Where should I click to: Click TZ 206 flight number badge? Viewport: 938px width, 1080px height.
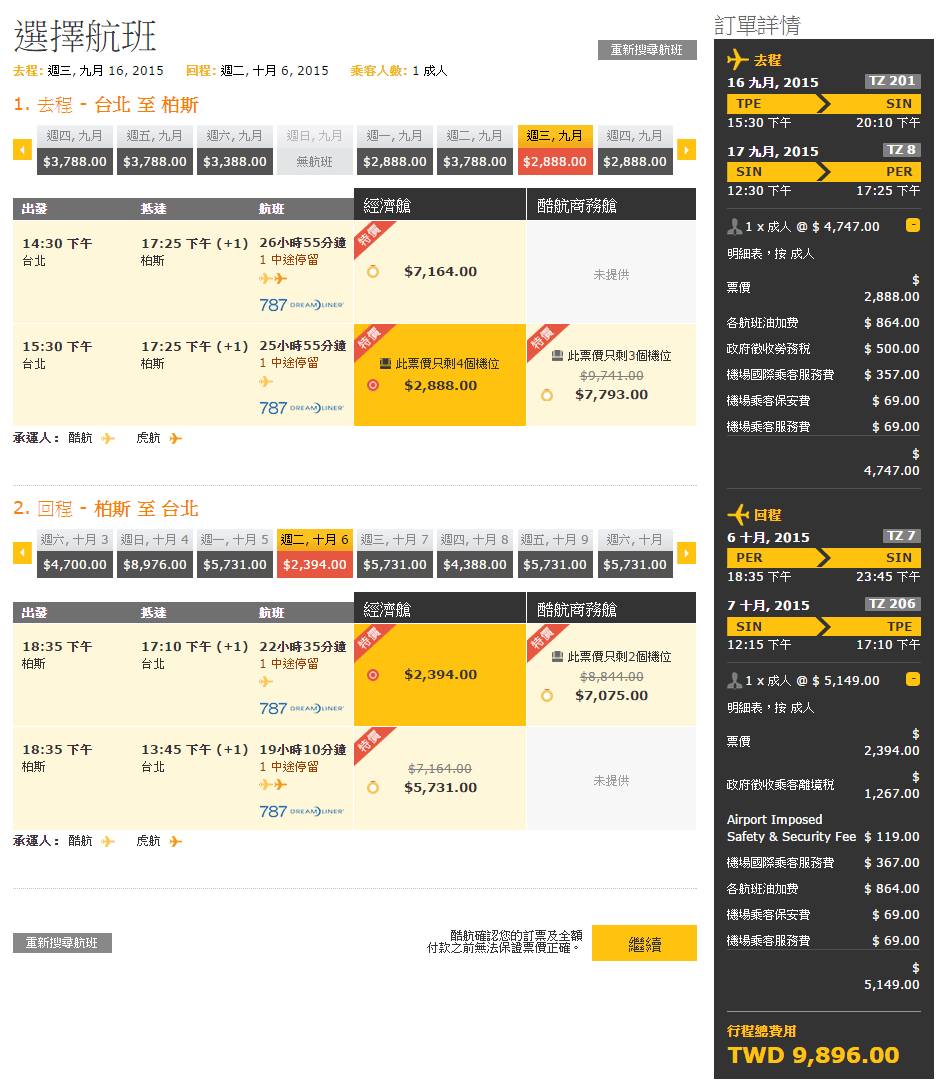(x=893, y=603)
